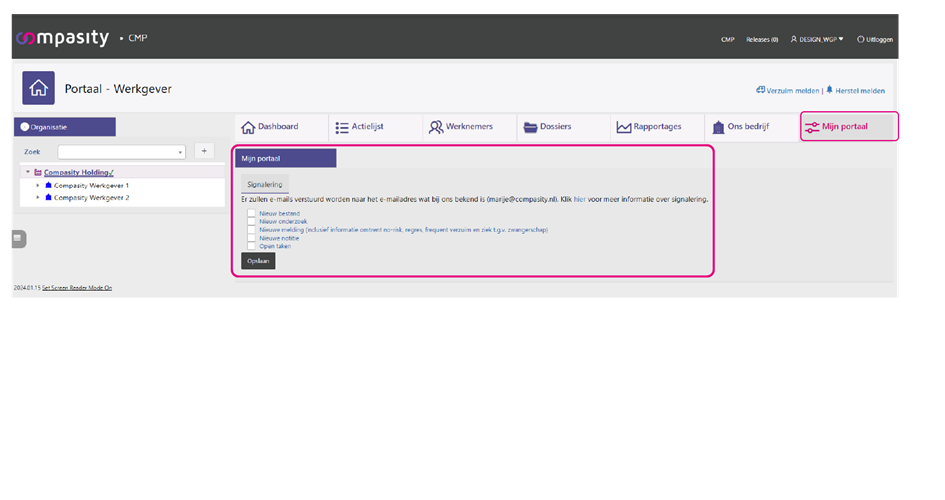
Task: Click the 2024.01.15 version text
Action: tap(27, 288)
